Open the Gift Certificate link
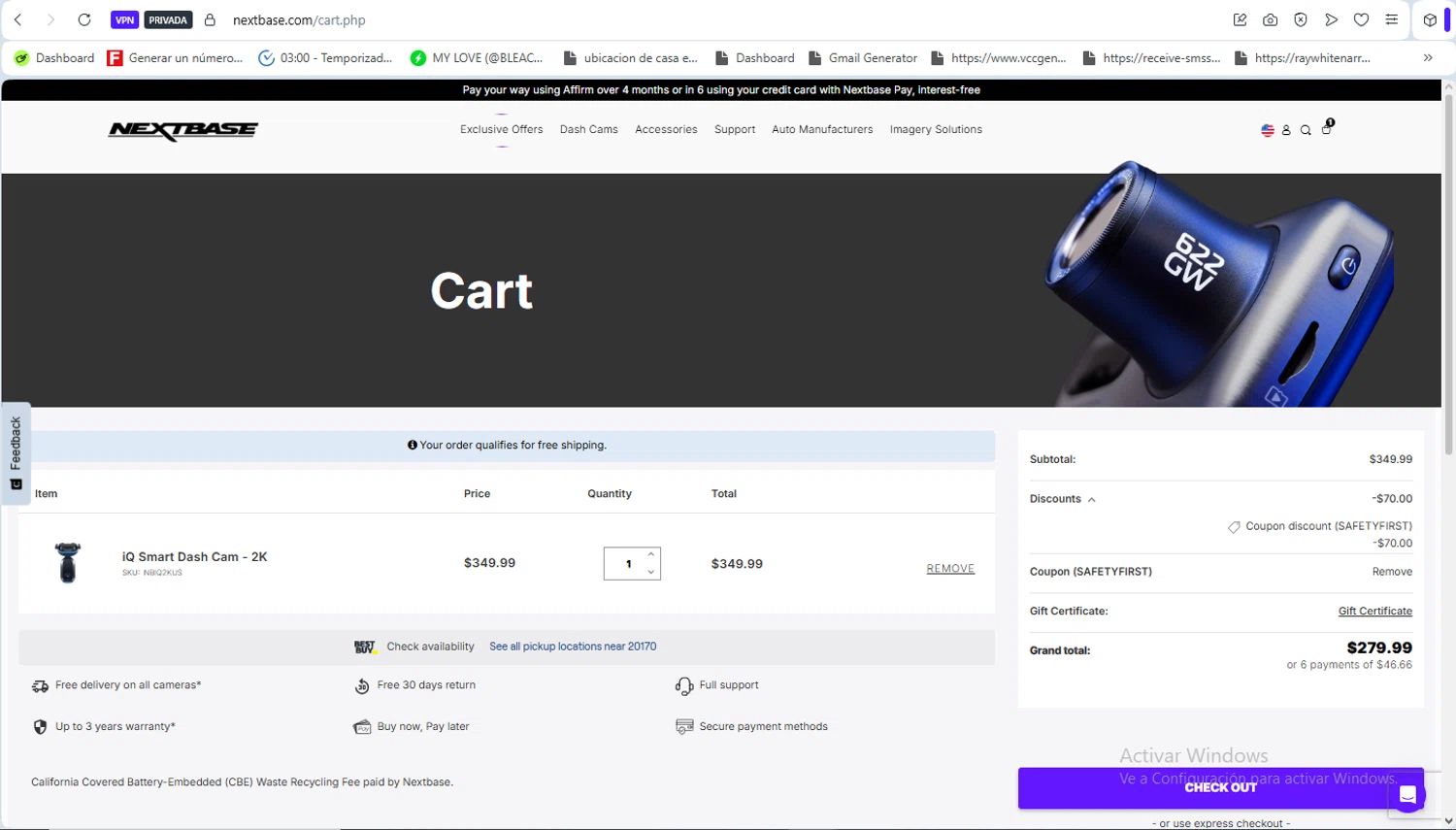The height and width of the screenshot is (830, 1456). [1375, 612]
